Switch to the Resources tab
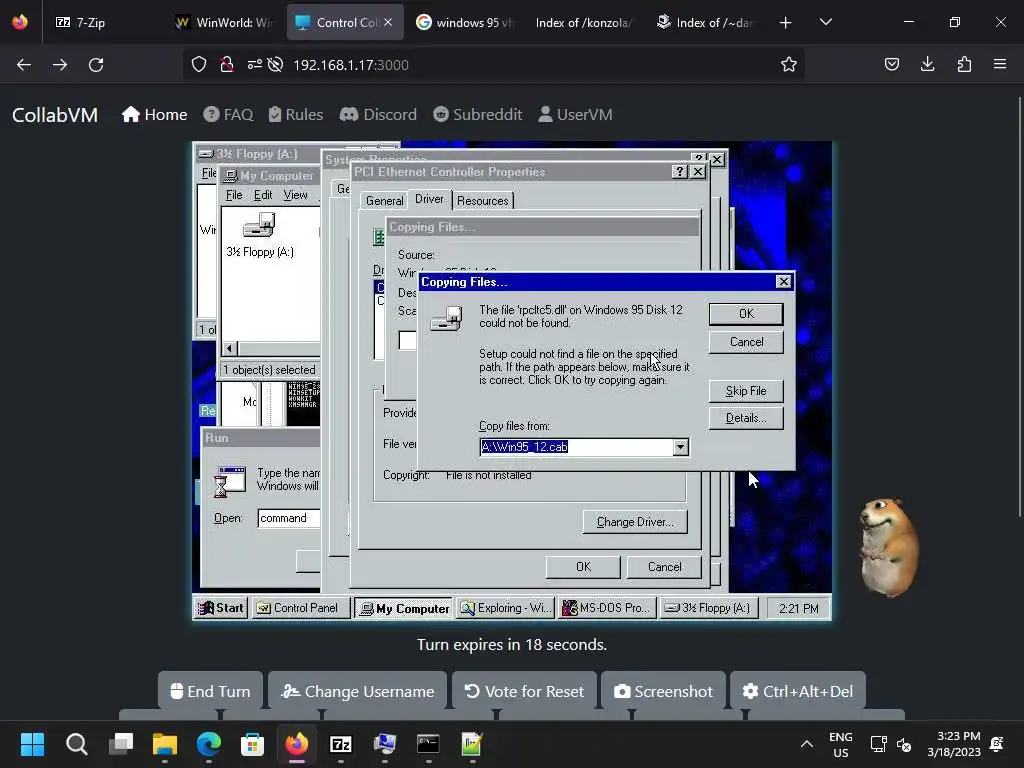 tap(482, 200)
